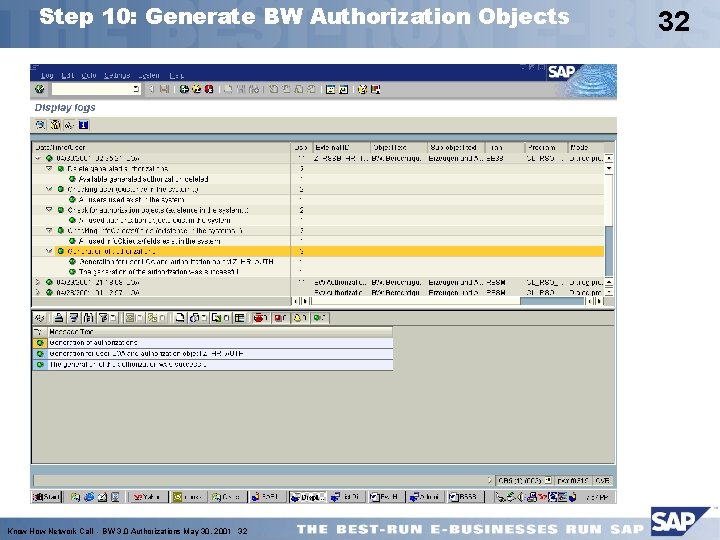Collapse the Check for authorization objects node
Viewport: 720px width, 540px height.
49,210
